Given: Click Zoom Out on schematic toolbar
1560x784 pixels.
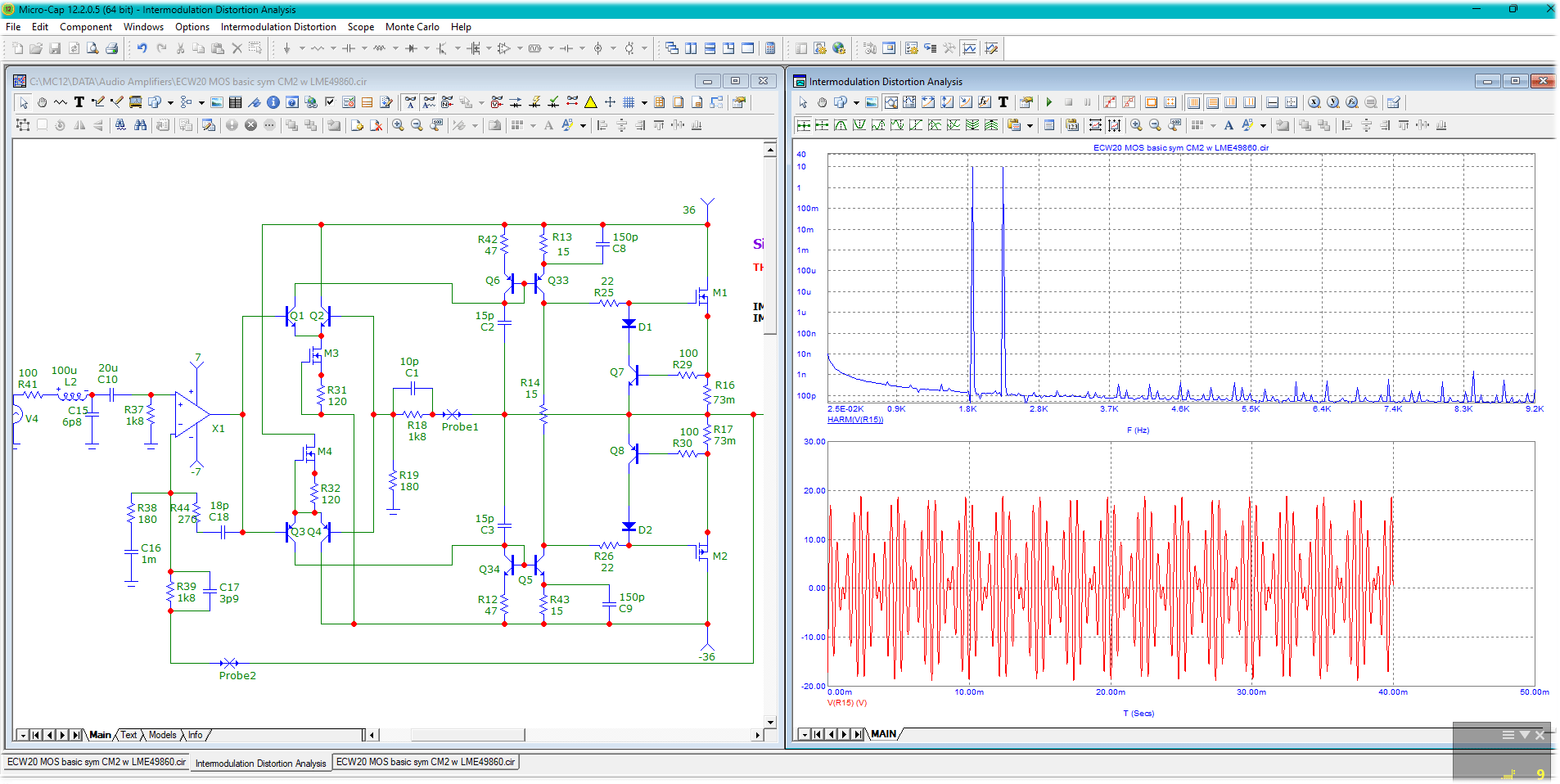Looking at the screenshot, I should coord(417,125).
